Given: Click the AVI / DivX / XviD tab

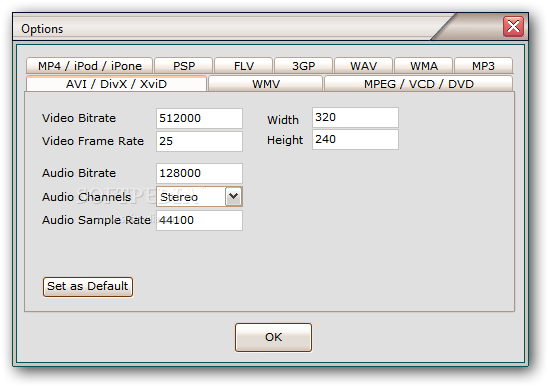Looking at the screenshot, I should [116, 84].
